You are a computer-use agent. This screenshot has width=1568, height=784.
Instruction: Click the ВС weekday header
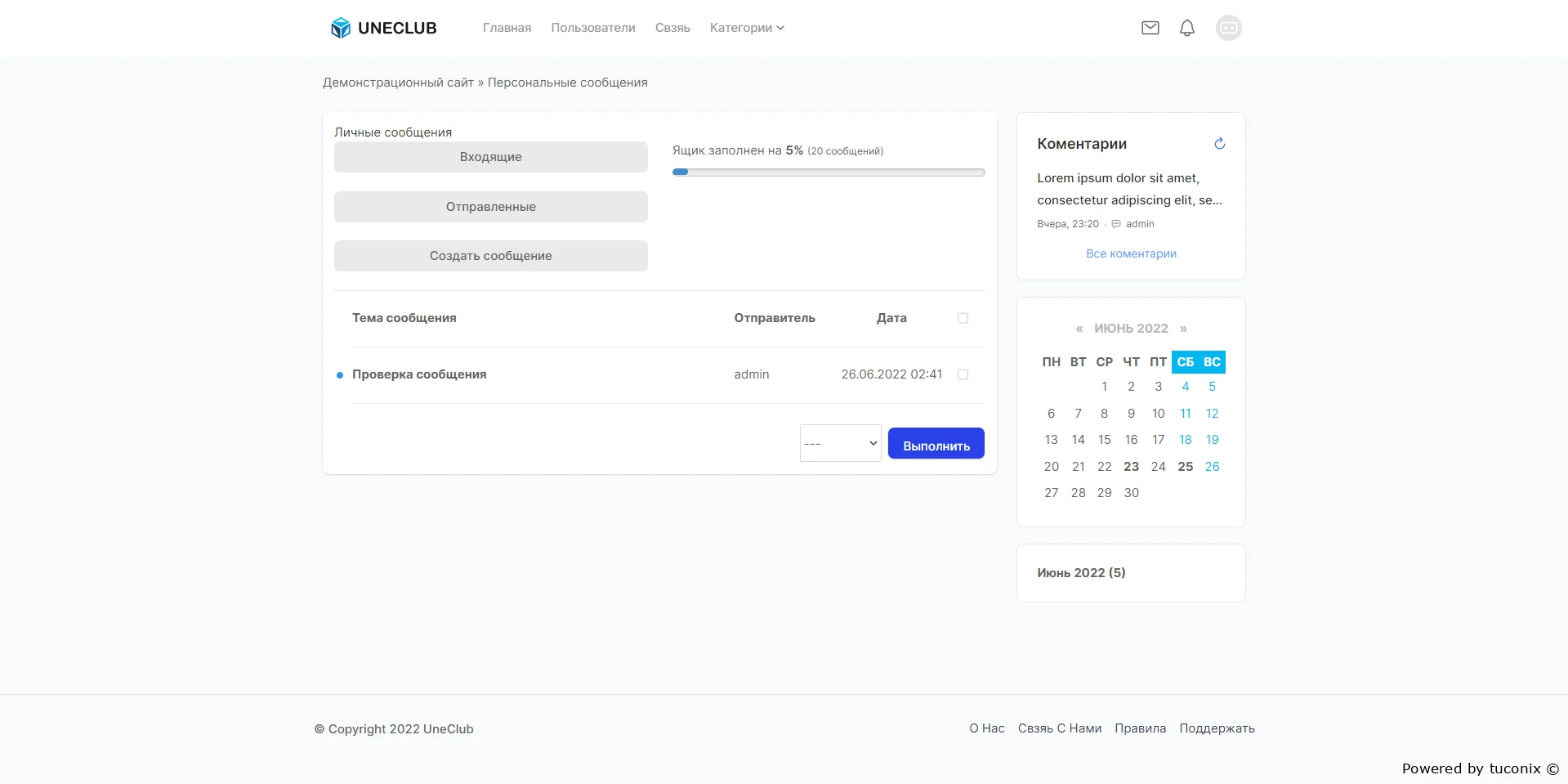click(1213, 362)
